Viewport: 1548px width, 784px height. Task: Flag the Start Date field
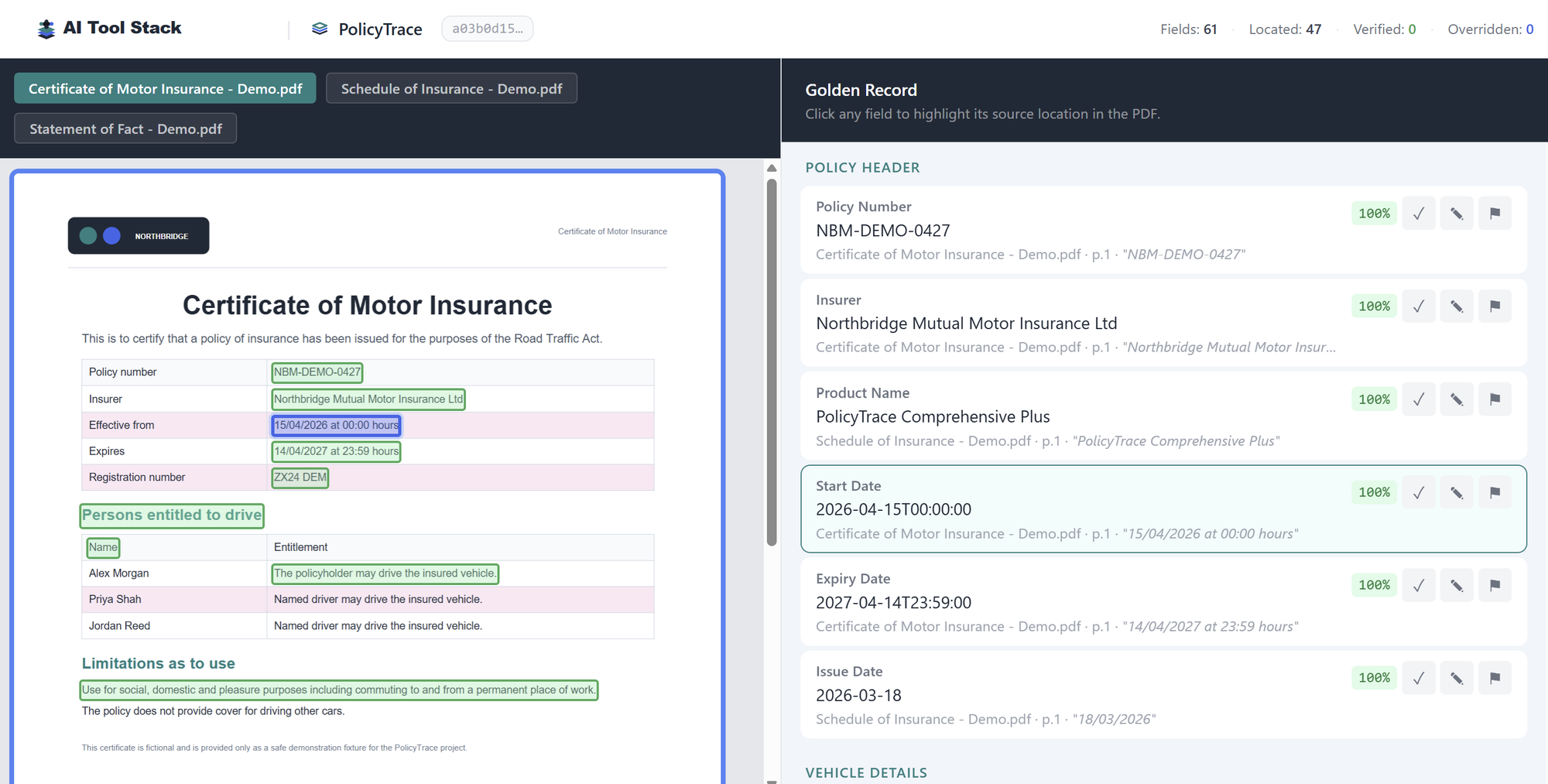tap(1495, 492)
